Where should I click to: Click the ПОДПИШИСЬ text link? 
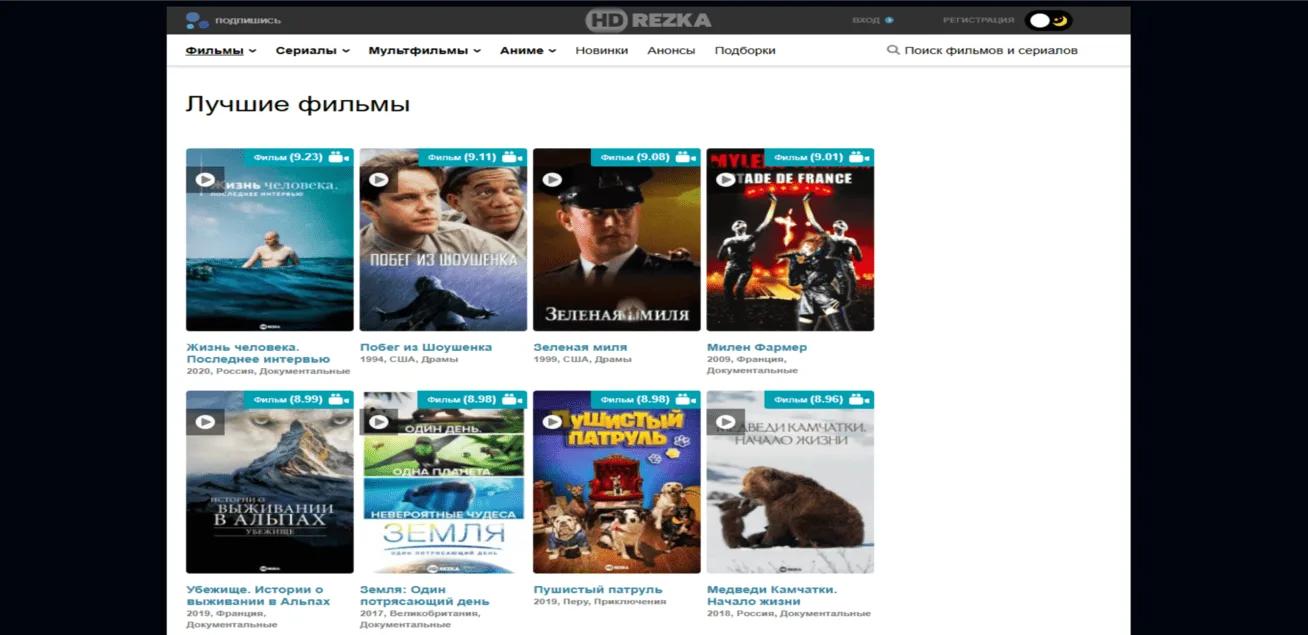pos(248,20)
